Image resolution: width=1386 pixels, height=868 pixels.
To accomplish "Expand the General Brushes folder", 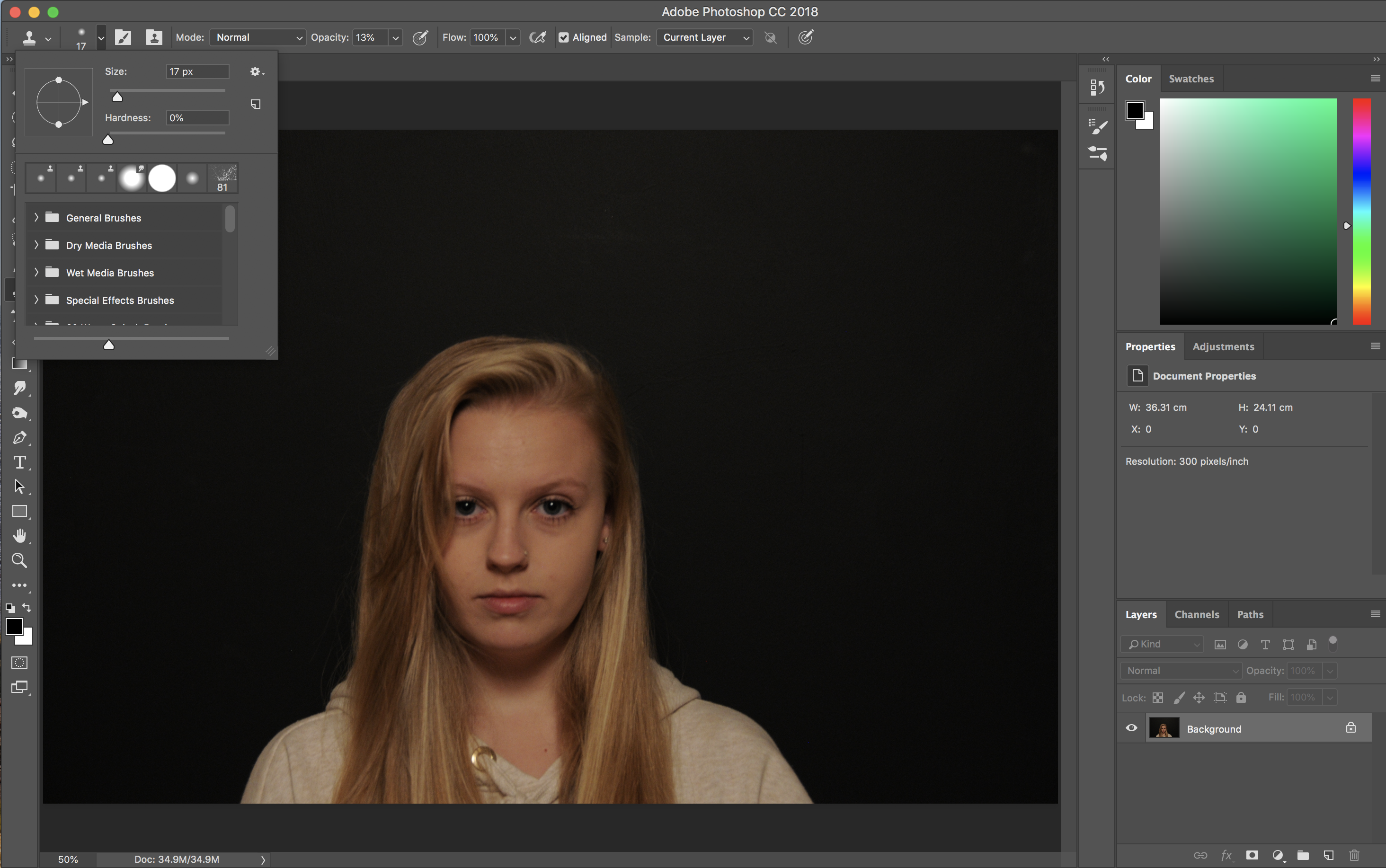I will (x=36, y=218).
